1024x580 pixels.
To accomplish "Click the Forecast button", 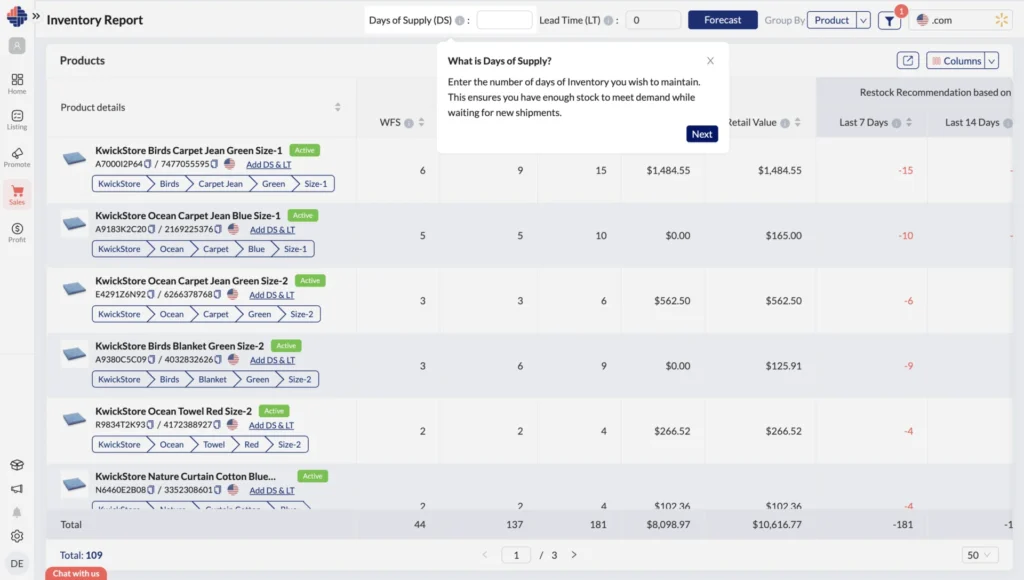I will point(722,20).
